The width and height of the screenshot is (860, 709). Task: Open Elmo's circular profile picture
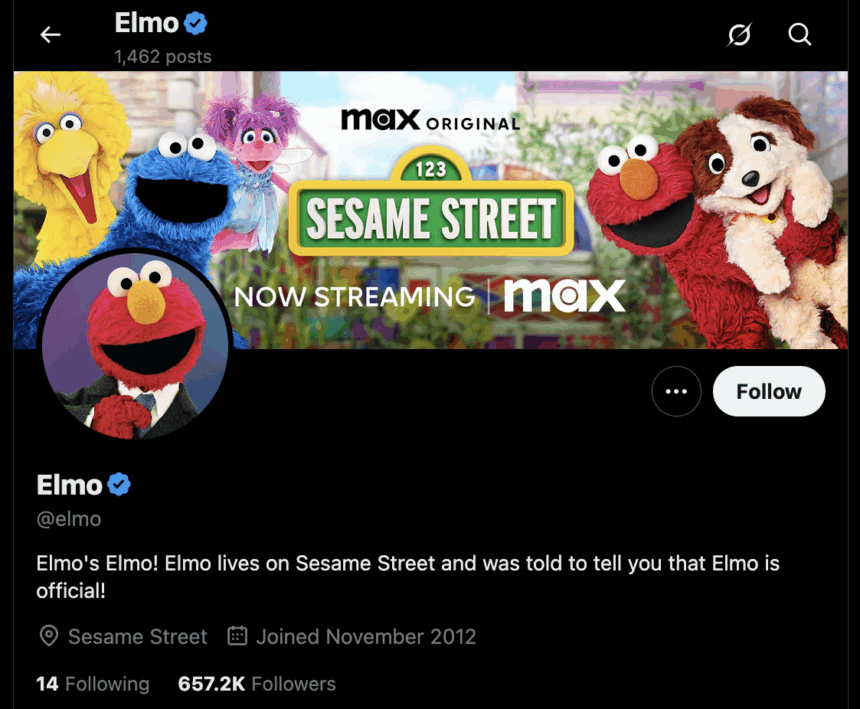135,345
